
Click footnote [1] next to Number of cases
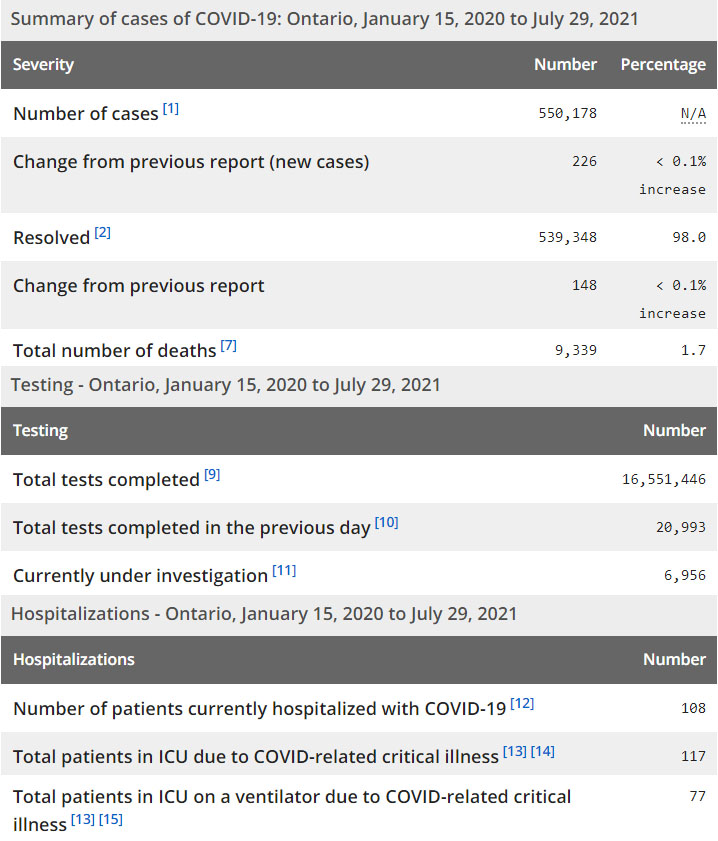(x=171, y=108)
